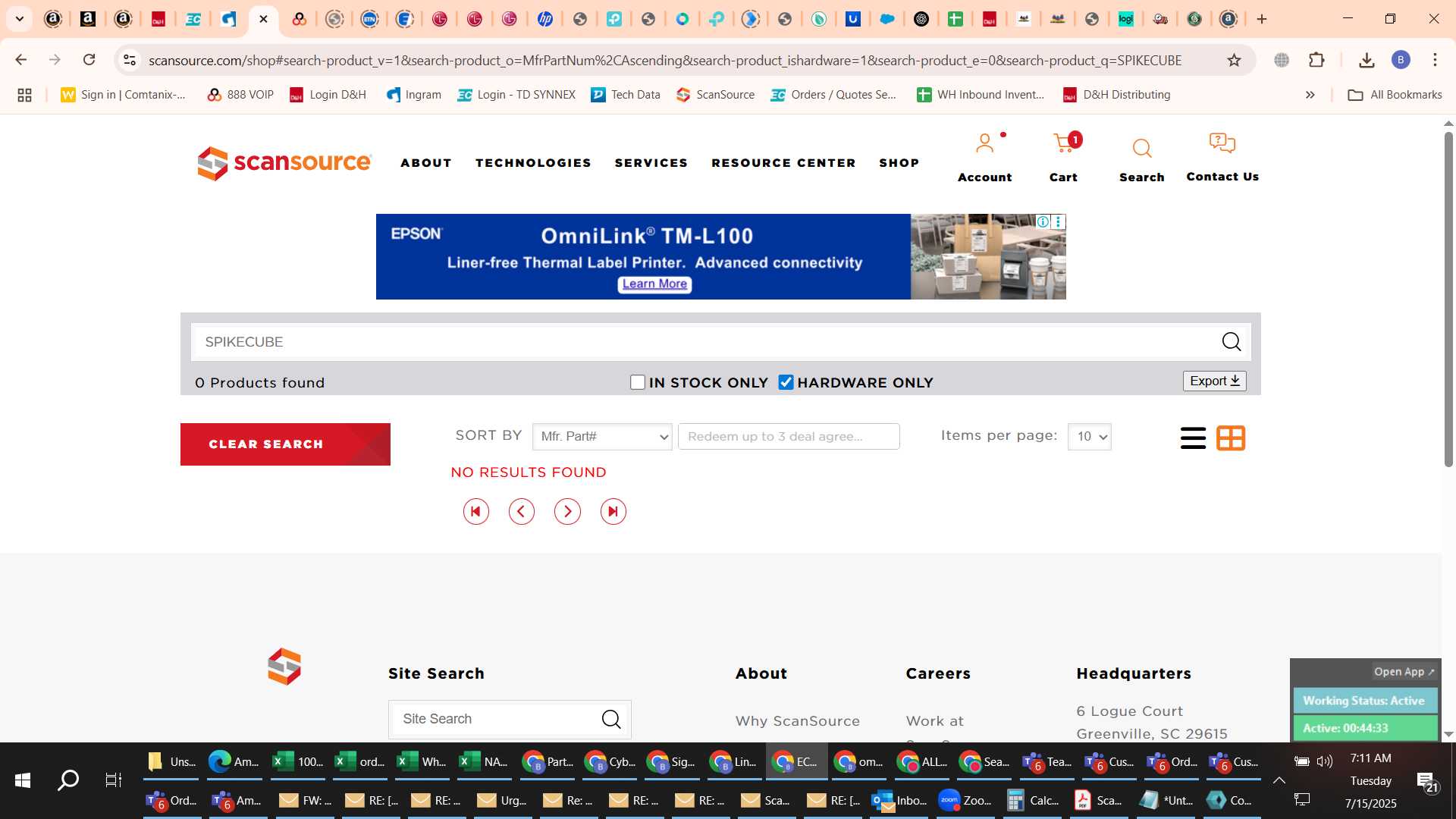Click ad info icon on Epson banner
This screenshot has width=1456, height=819.
1043,221
